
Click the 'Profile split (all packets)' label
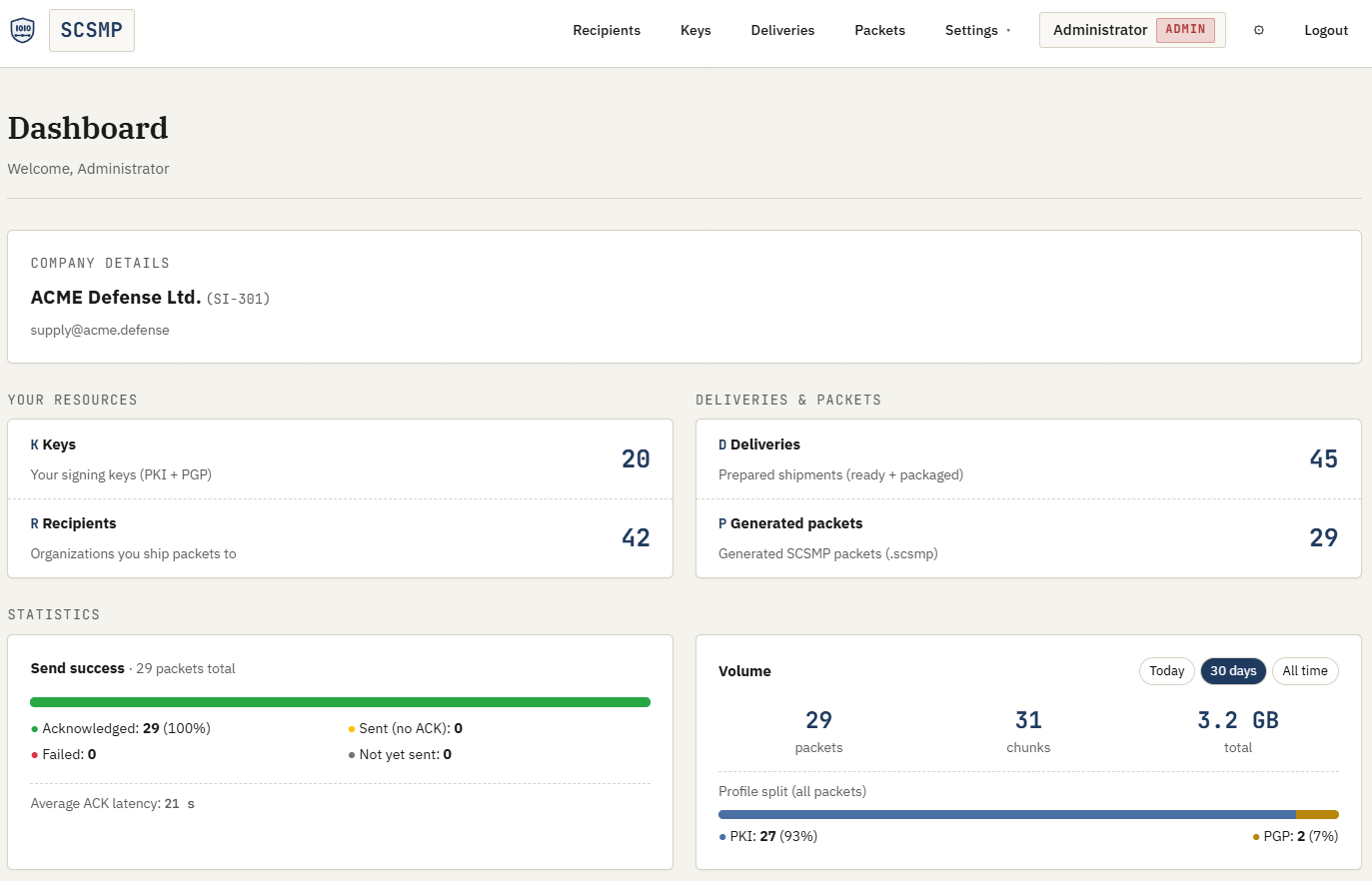click(792, 792)
